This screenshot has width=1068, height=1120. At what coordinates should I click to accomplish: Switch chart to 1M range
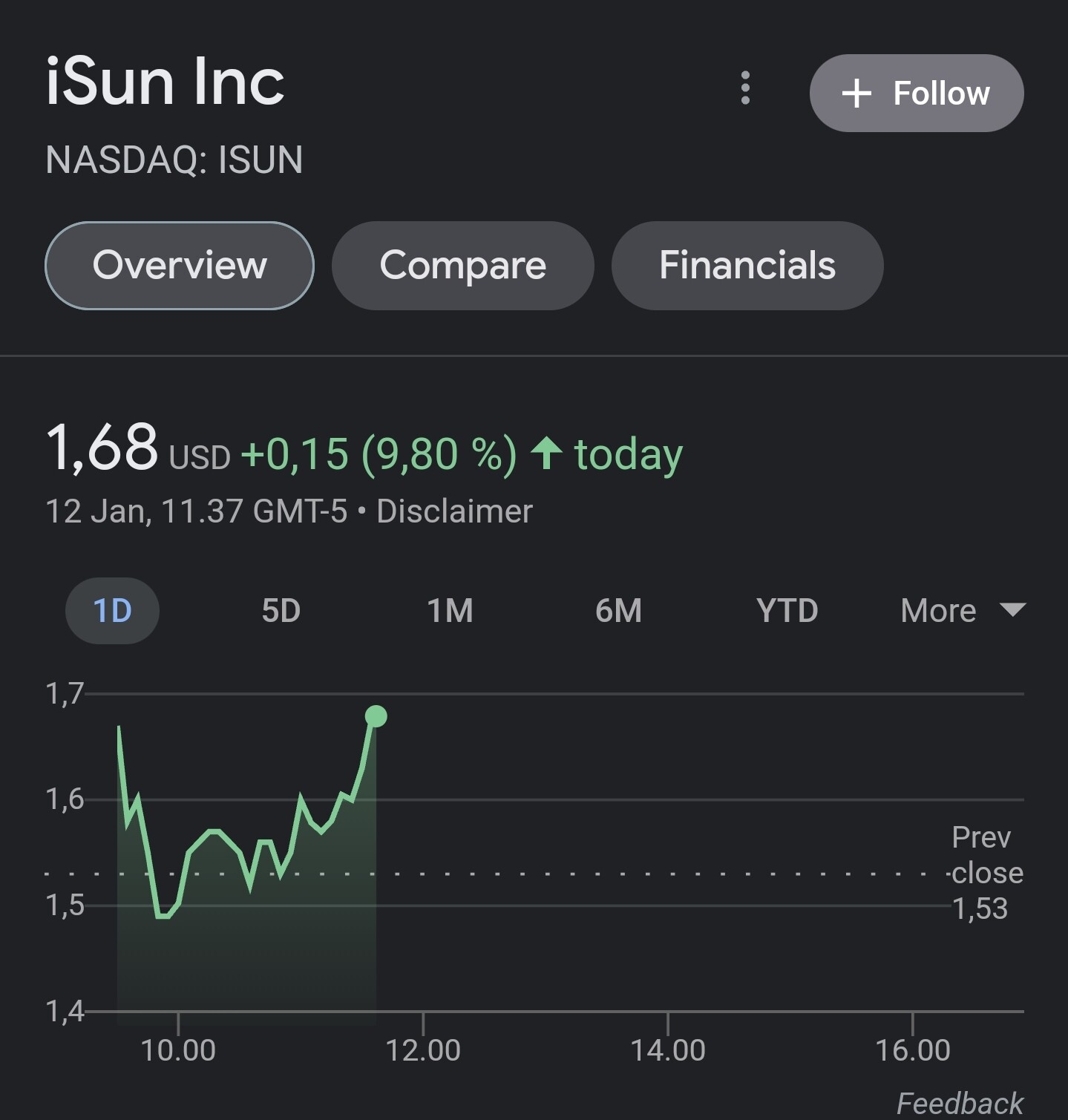click(450, 611)
